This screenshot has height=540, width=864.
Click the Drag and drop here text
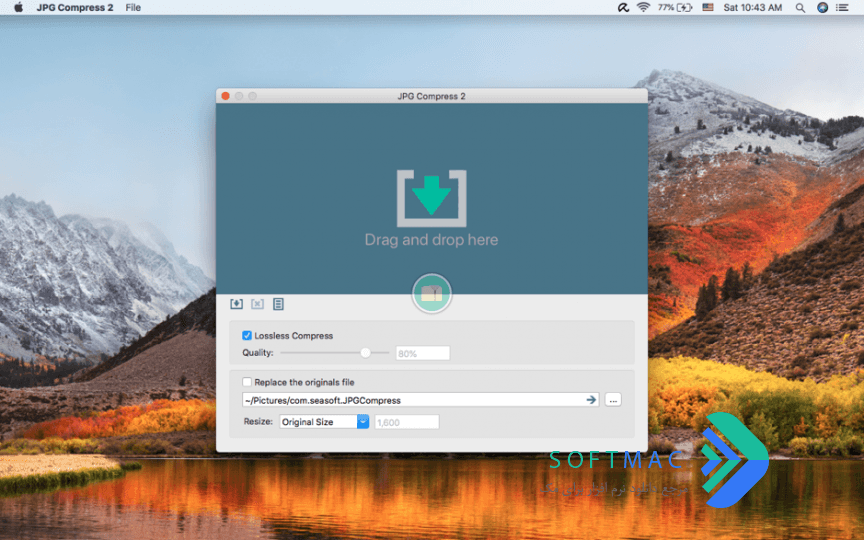pos(431,240)
